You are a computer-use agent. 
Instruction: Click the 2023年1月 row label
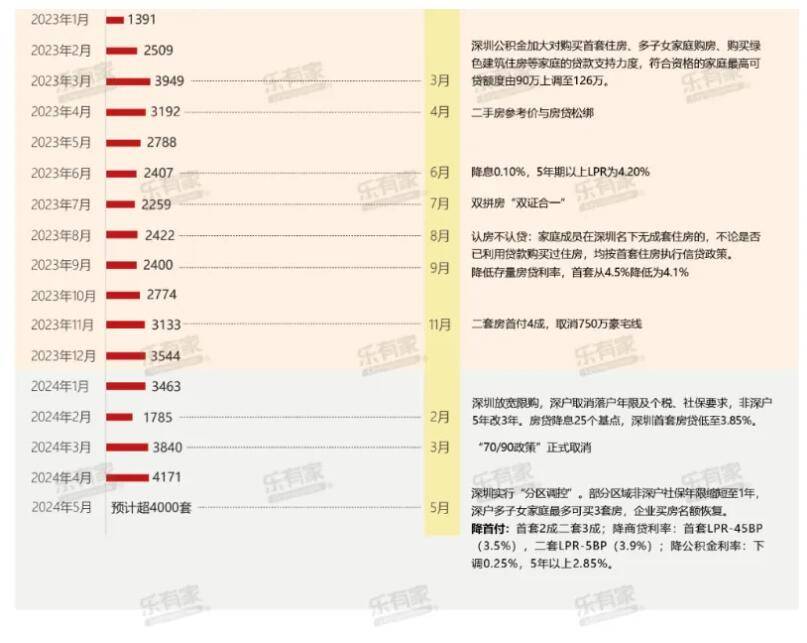[x=60, y=20]
